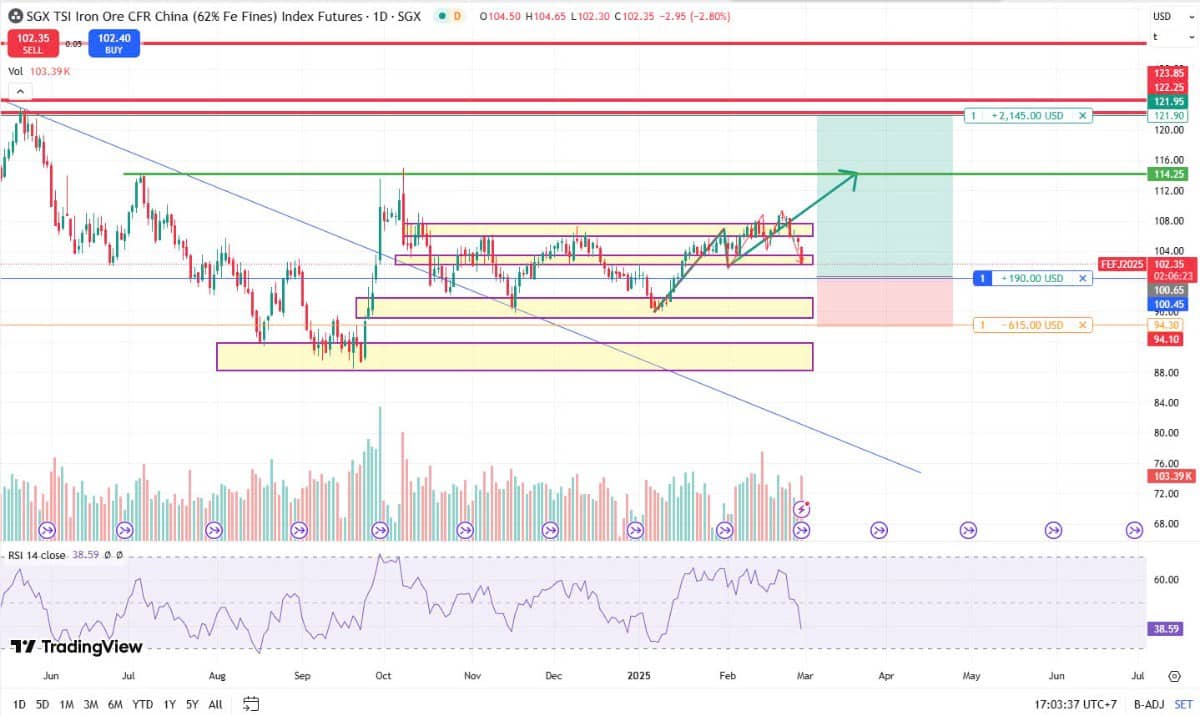This screenshot has height=716, width=1200.
Task: Click the symbol logo icon beside title
Action: coord(14,17)
